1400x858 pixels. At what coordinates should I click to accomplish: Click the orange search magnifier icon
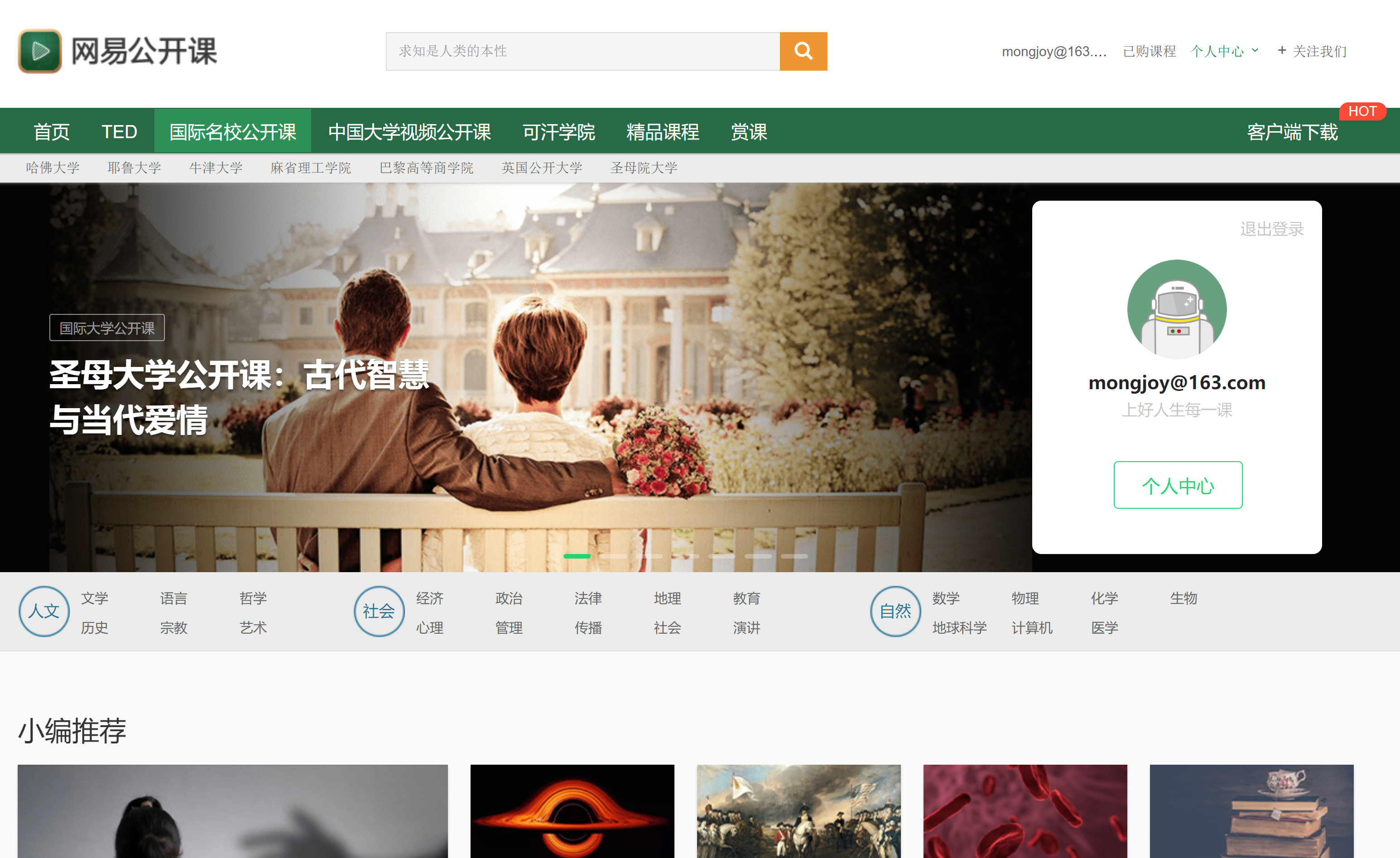click(x=803, y=51)
